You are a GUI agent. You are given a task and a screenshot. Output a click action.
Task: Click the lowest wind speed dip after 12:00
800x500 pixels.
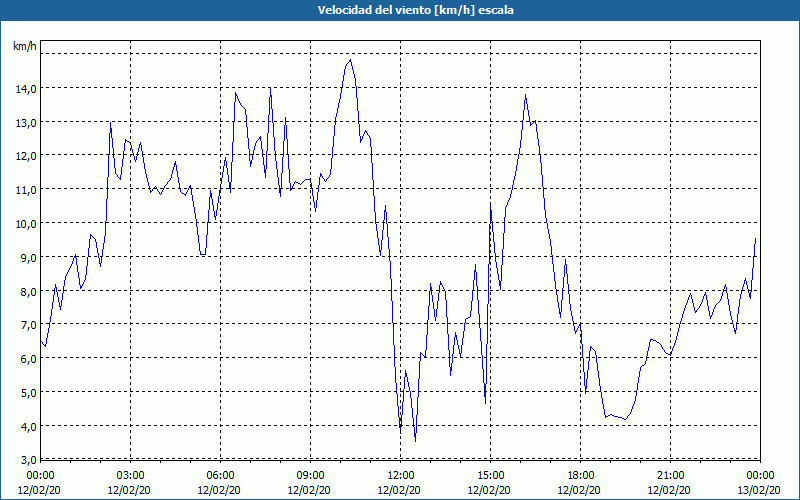click(x=415, y=441)
